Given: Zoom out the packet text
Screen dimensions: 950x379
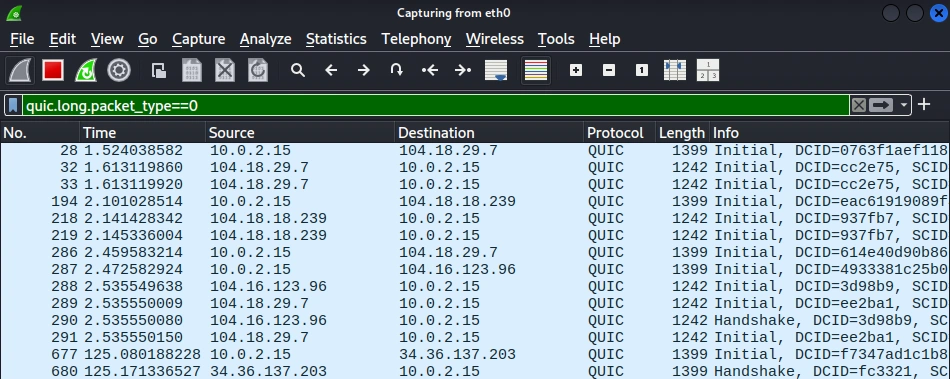Looking at the screenshot, I should tap(609, 71).
